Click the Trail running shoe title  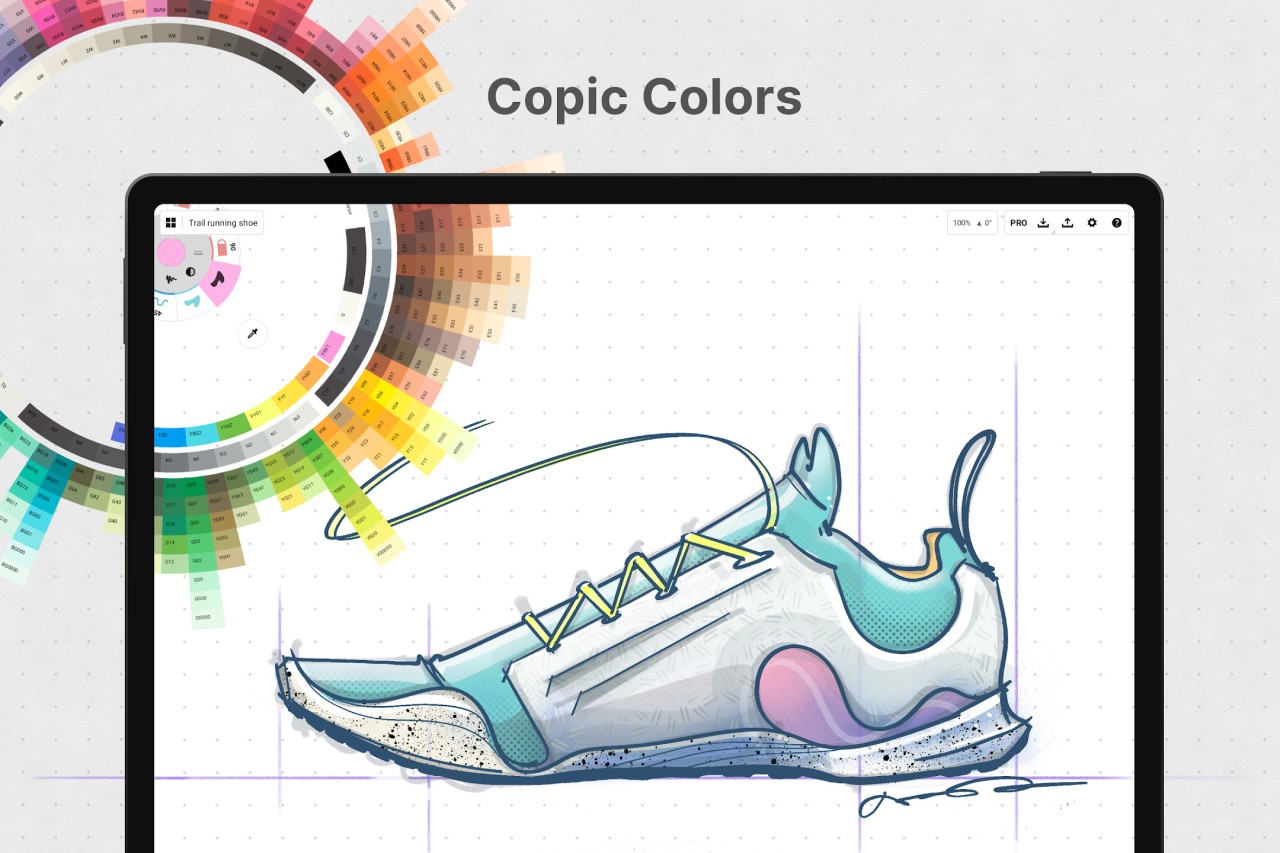(x=223, y=223)
